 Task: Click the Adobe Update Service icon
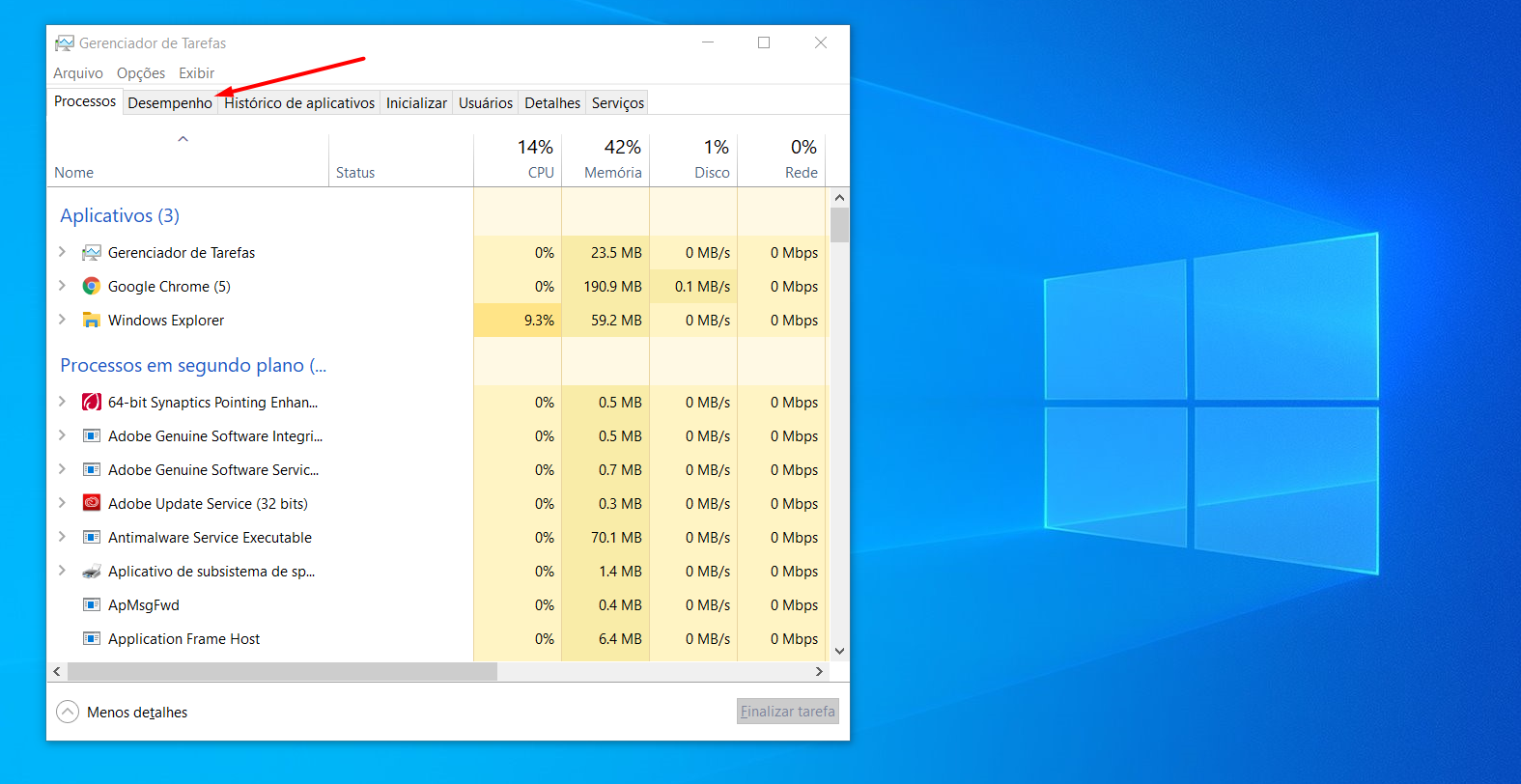[x=92, y=504]
